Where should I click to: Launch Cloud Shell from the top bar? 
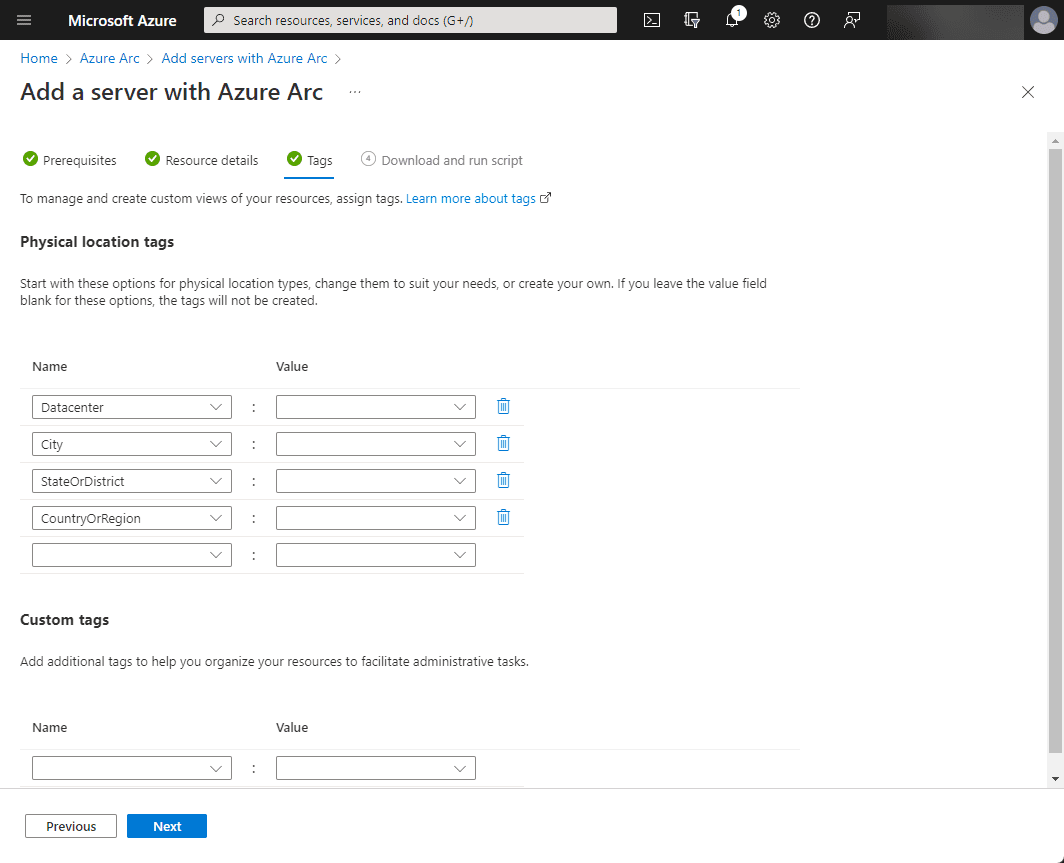(x=651, y=20)
